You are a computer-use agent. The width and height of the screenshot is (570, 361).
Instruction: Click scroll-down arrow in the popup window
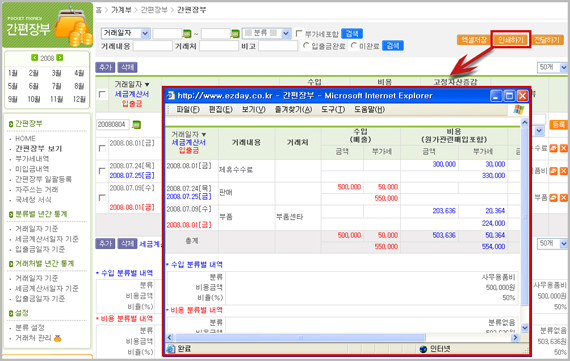525,328
